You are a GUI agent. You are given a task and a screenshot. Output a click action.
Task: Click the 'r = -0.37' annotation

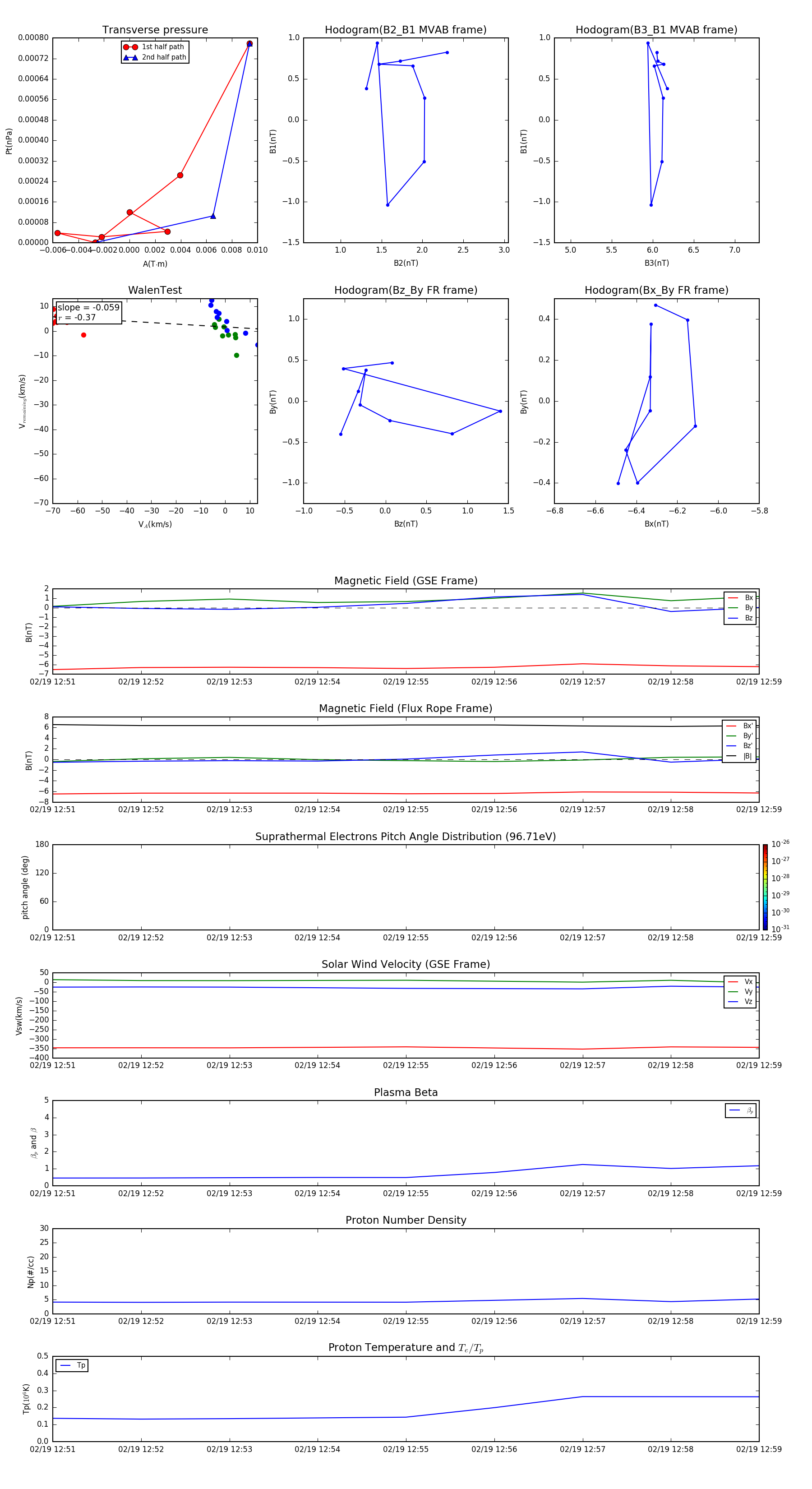[77, 317]
